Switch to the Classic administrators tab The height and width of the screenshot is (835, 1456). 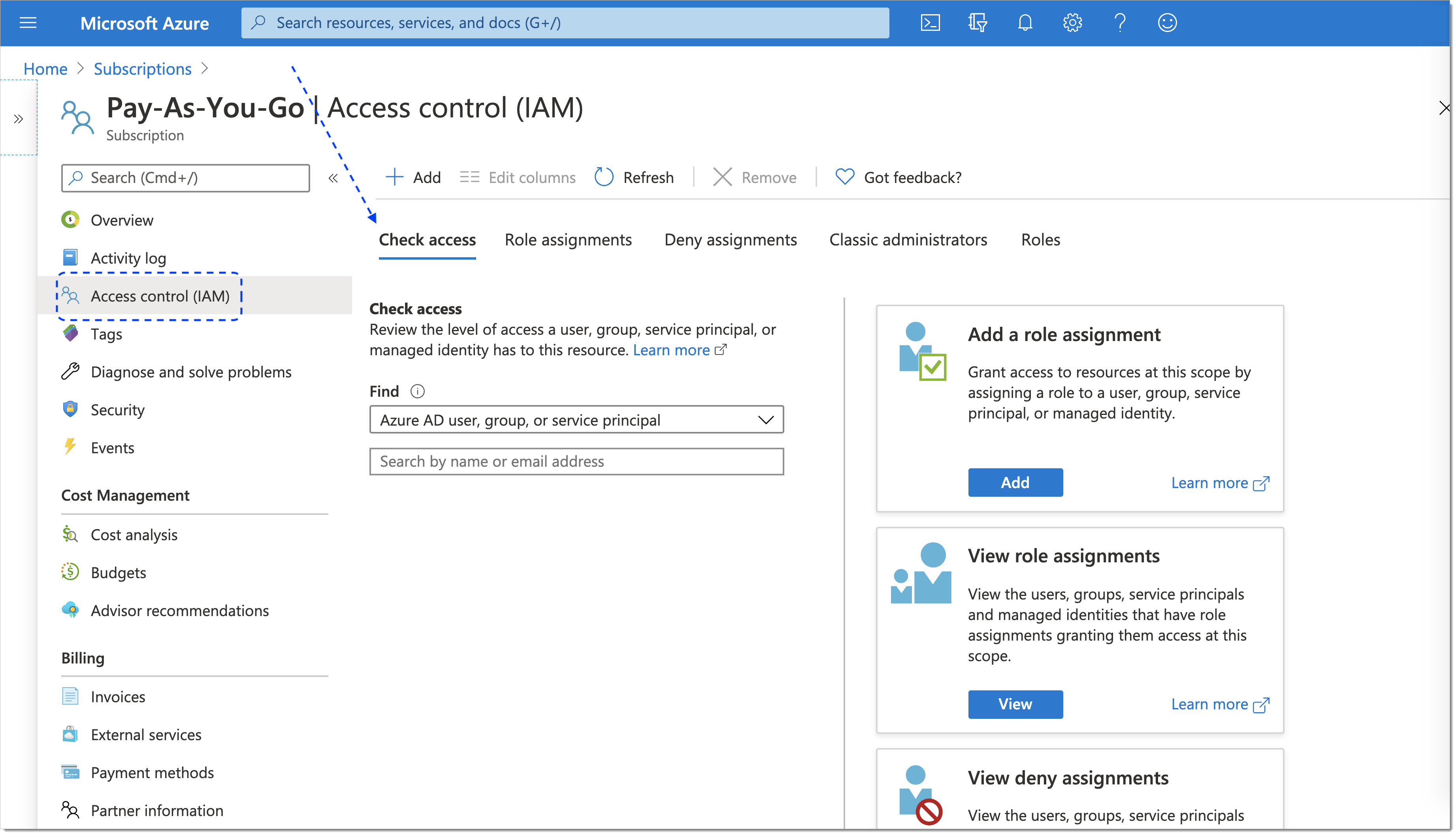pos(908,240)
